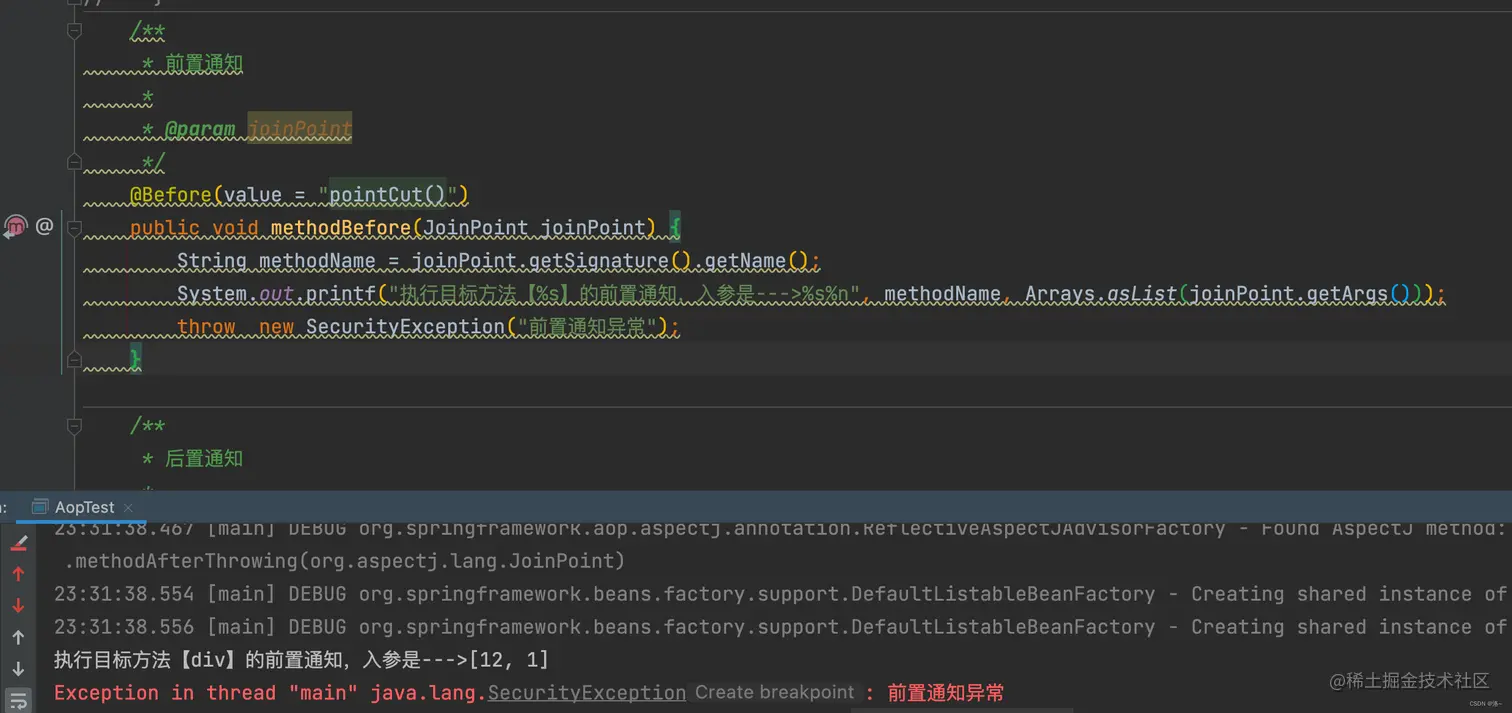Click the 后置通知 Javadoc text
Viewport: 1512px width, 713px height.
point(204,459)
